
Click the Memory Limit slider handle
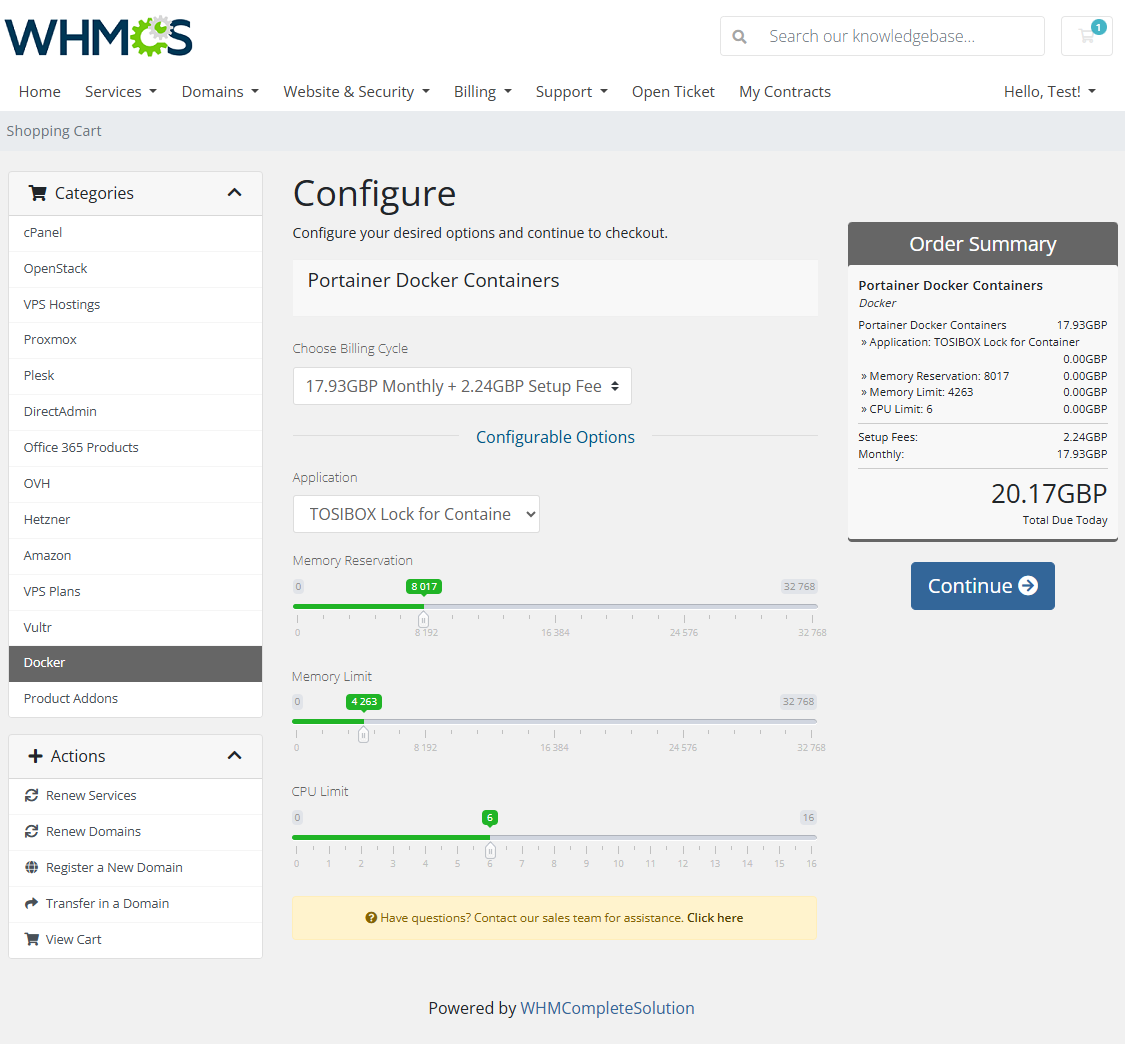click(364, 734)
